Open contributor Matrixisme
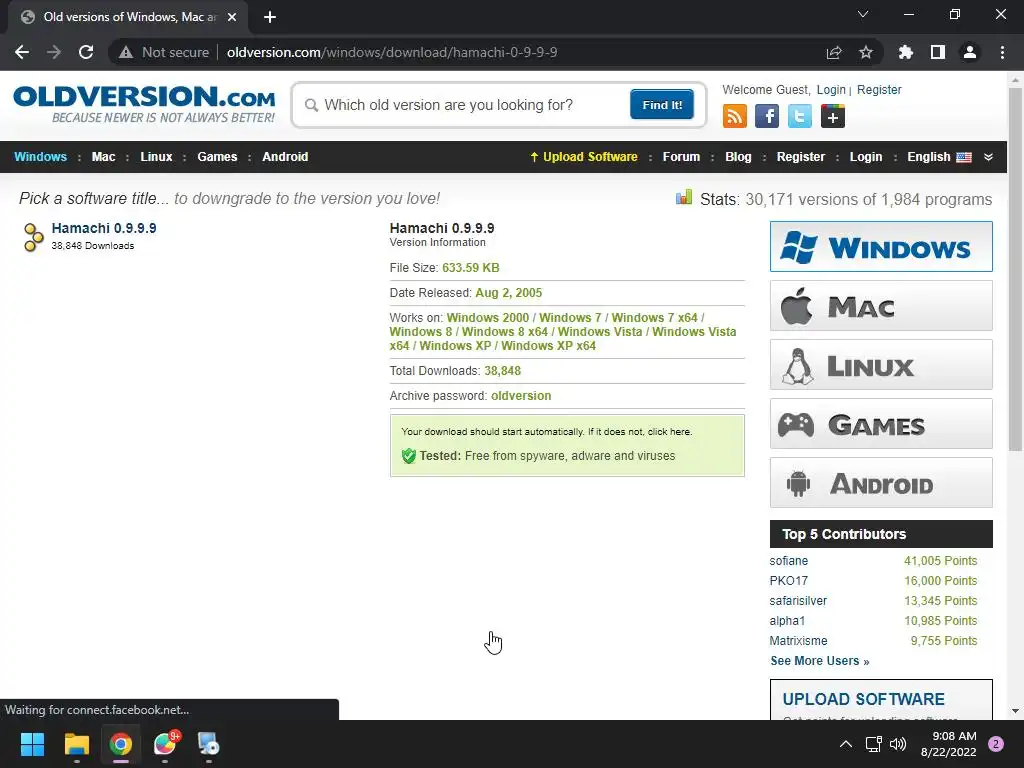Viewport: 1024px width, 768px height. [798, 641]
